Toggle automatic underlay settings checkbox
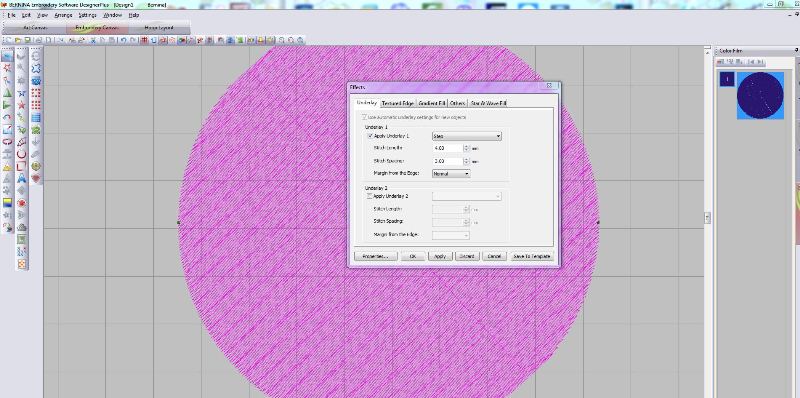The width and height of the screenshot is (800, 398). point(364,117)
